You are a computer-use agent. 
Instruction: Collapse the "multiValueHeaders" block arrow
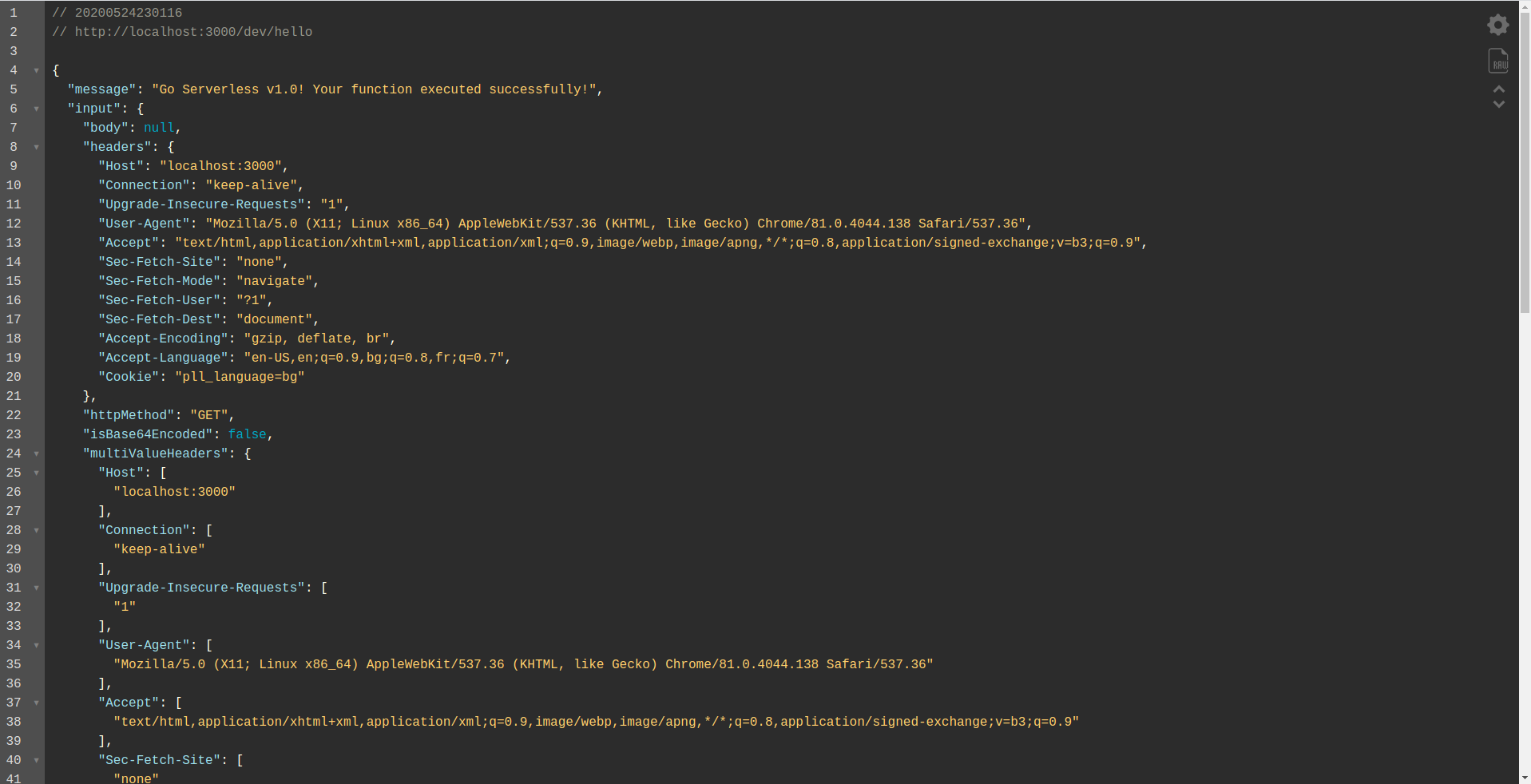click(x=36, y=453)
